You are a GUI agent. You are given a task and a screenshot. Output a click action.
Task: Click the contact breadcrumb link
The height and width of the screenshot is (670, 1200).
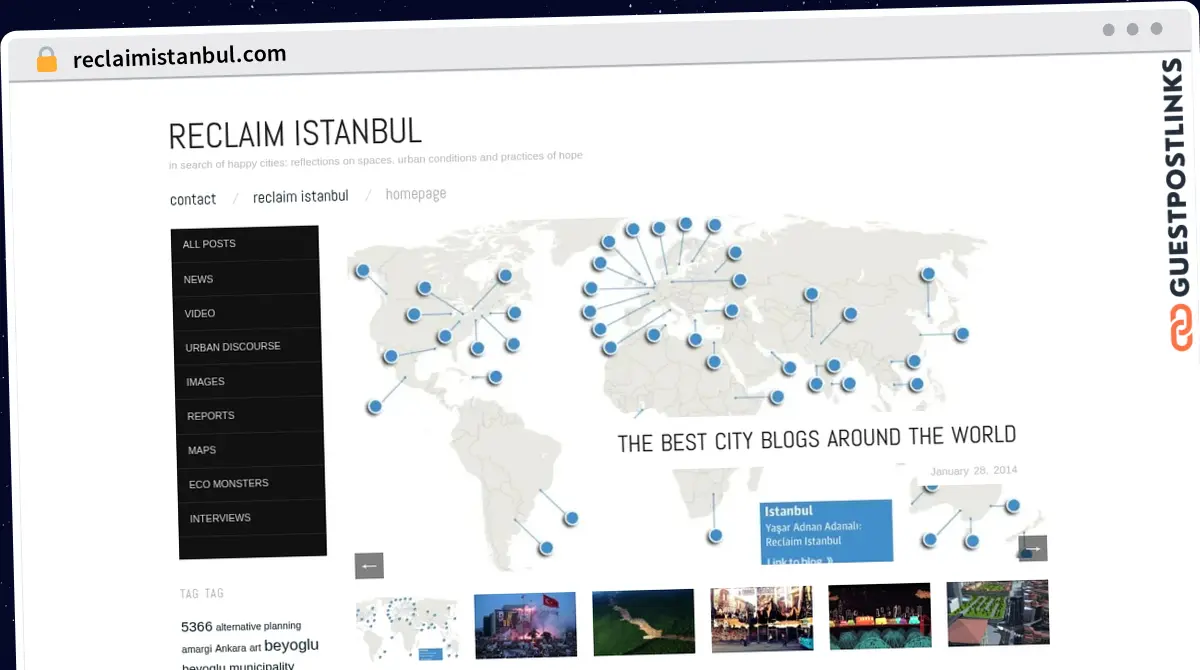(x=192, y=199)
